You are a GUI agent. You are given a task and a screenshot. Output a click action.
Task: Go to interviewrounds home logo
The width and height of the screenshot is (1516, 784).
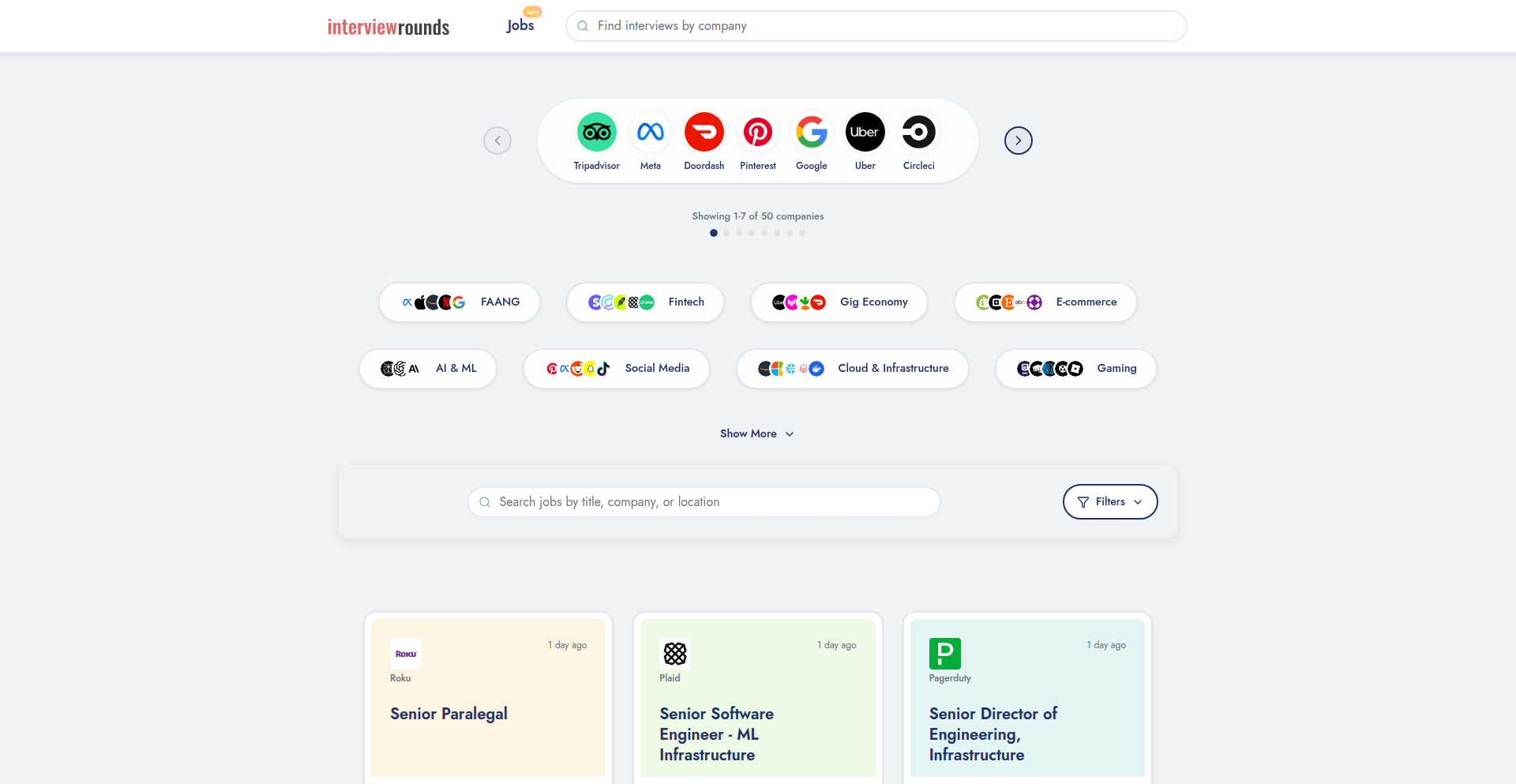coord(388,27)
